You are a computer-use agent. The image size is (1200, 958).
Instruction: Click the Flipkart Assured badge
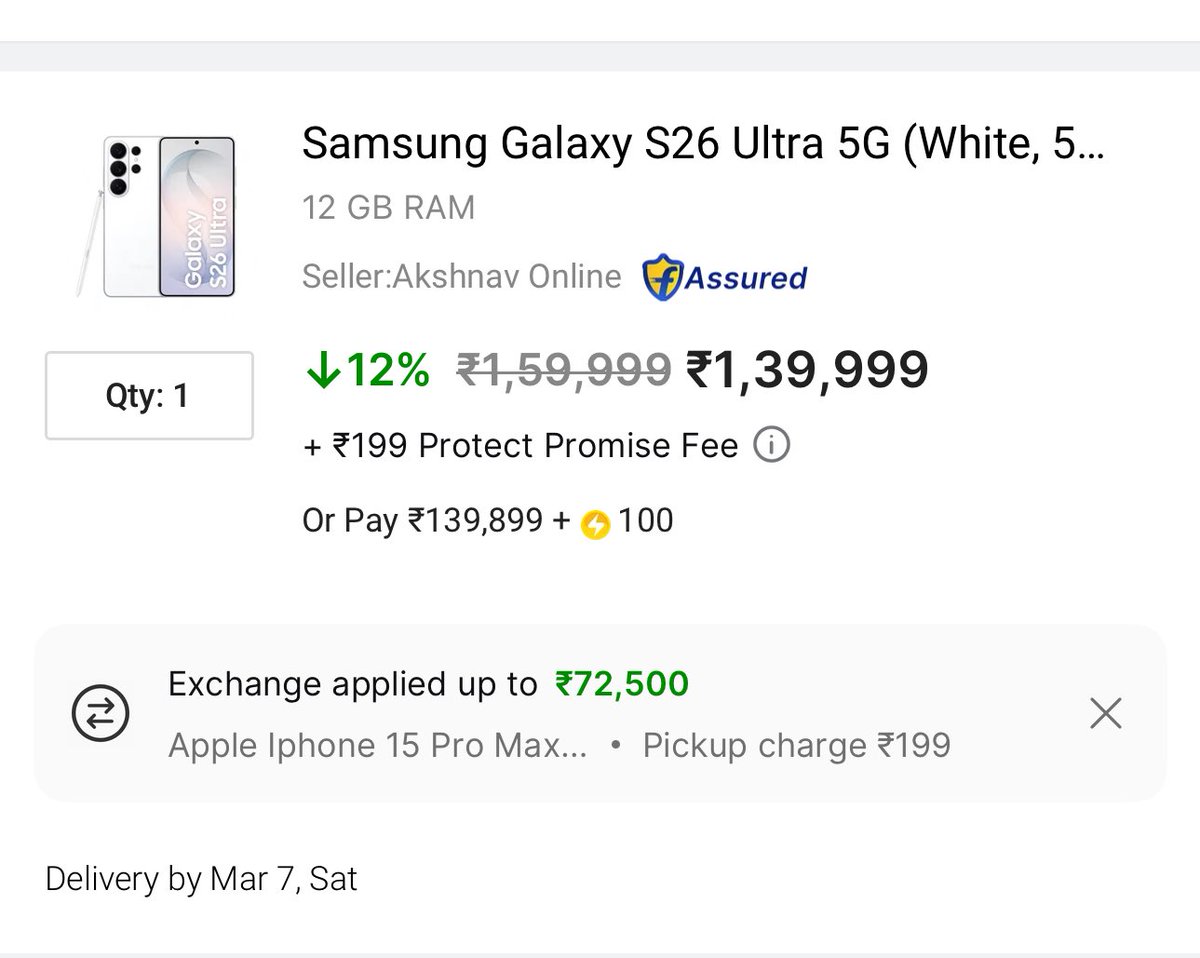725,277
